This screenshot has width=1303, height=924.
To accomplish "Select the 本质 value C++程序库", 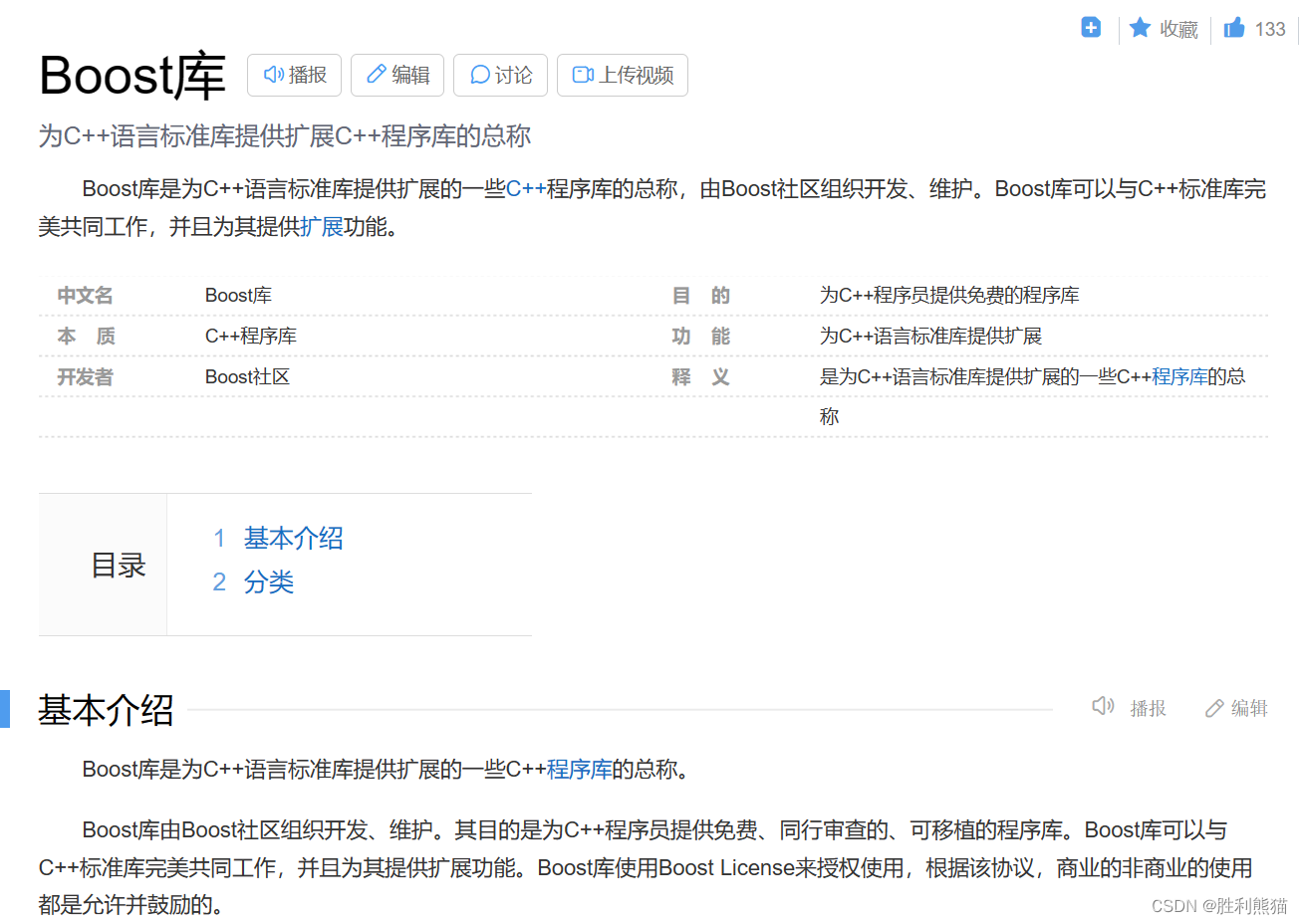I will coord(251,337).
